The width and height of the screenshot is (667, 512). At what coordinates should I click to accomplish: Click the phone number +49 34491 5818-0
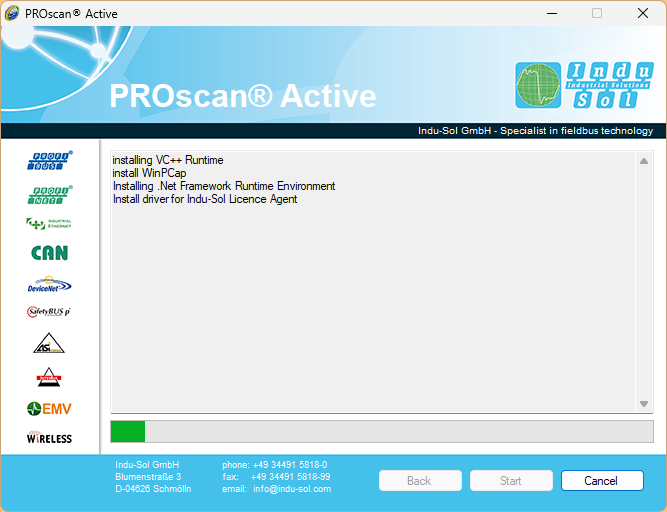pyautogui.click(x=290, y=465)
